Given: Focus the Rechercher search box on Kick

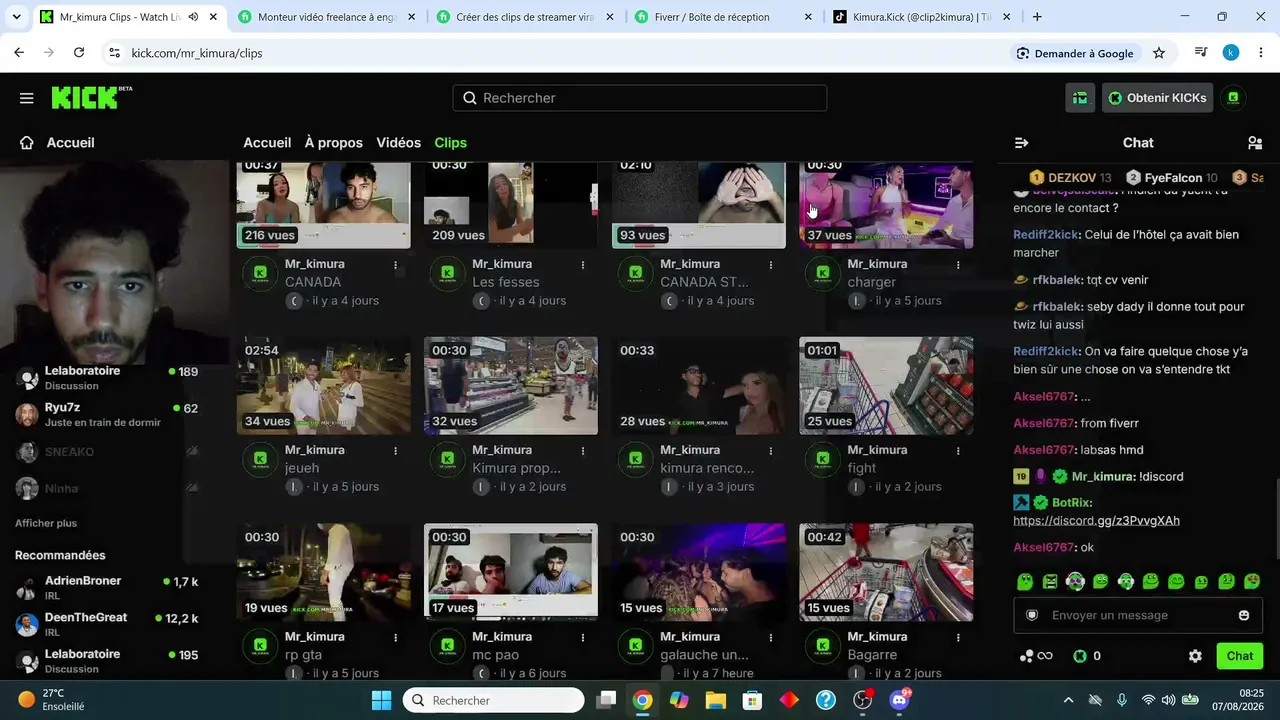Looking at the screenshot, I should (x=640, y=98).
